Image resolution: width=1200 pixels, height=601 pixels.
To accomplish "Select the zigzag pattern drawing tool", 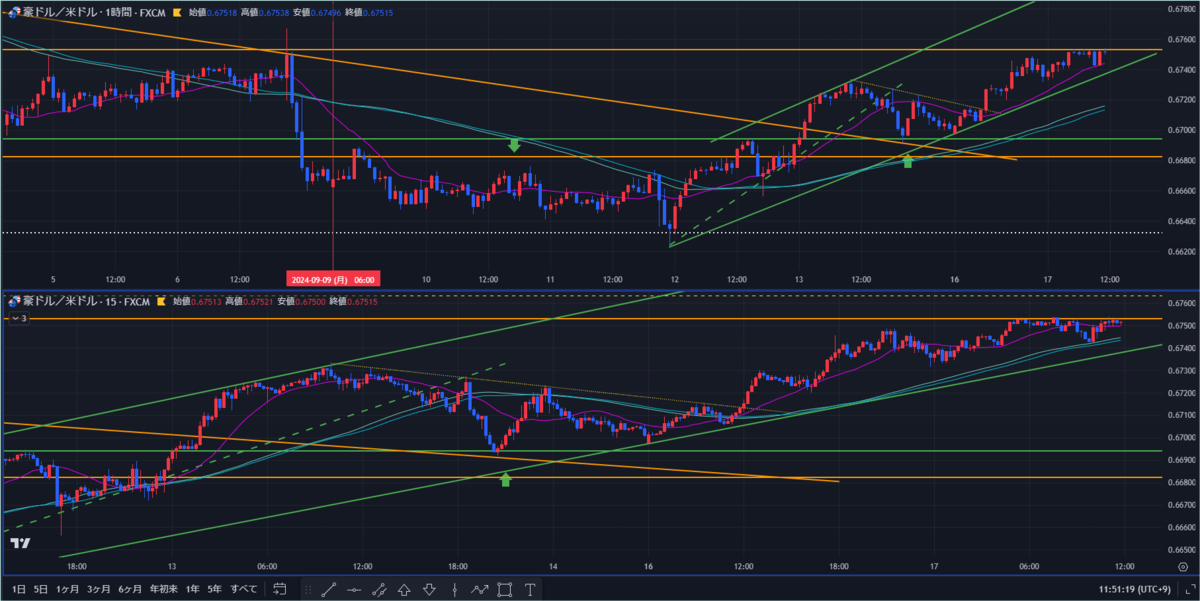I will (480, 590).
